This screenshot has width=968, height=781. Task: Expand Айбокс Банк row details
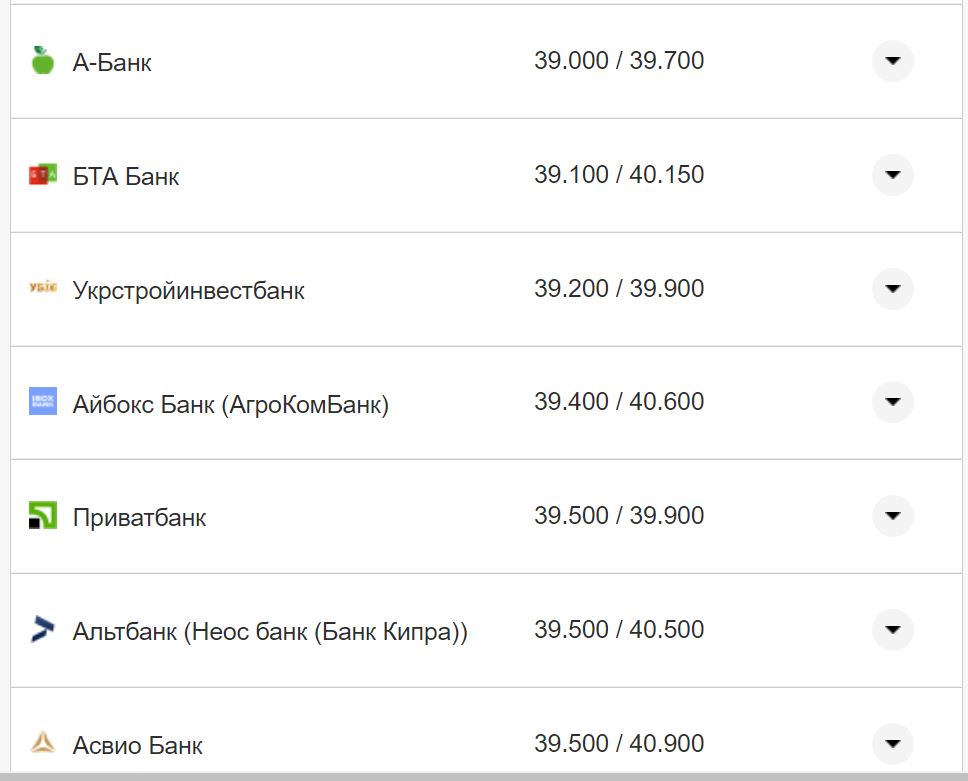pos(892,402)
